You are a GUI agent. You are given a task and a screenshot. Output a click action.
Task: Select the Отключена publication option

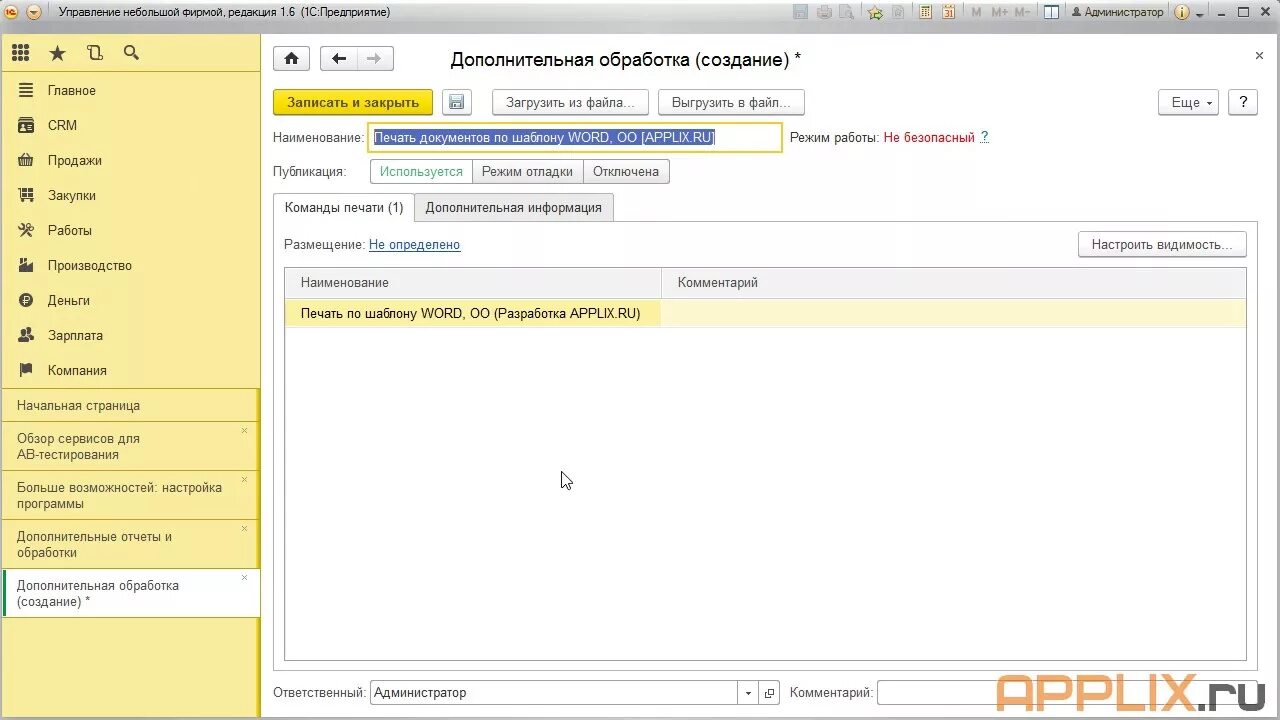pyautogui.click(x=626, y=171)
